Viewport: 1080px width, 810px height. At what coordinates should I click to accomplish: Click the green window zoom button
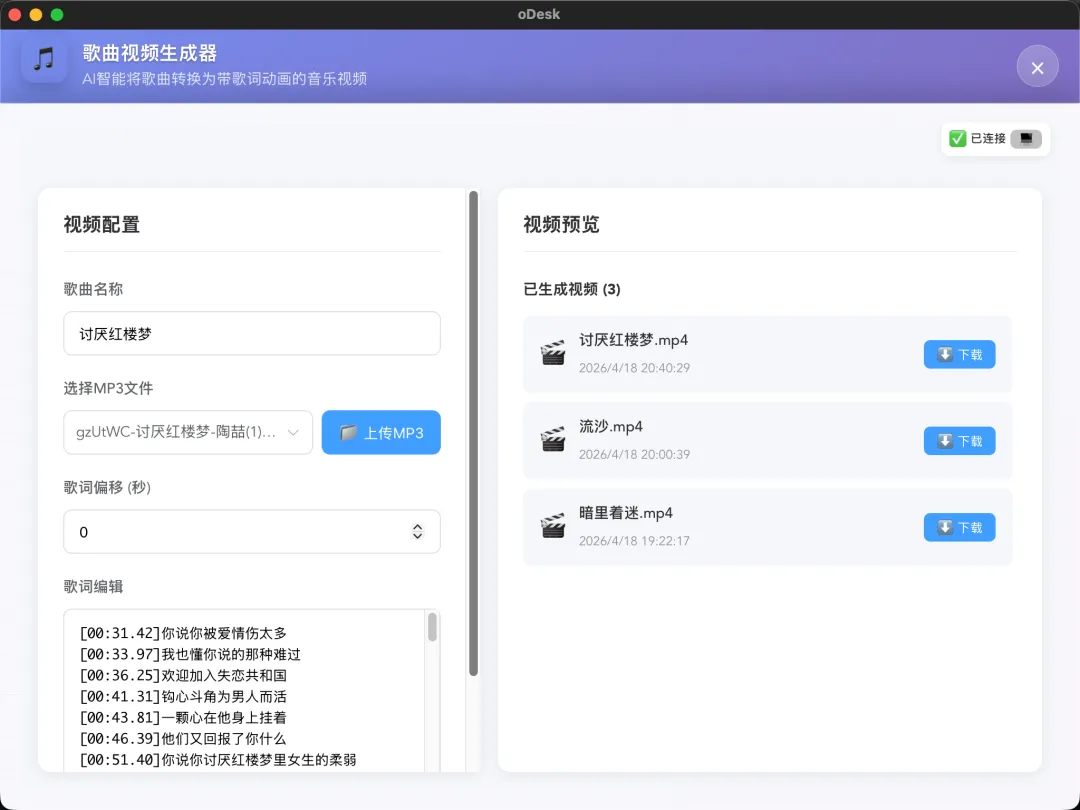coord(57,14)
